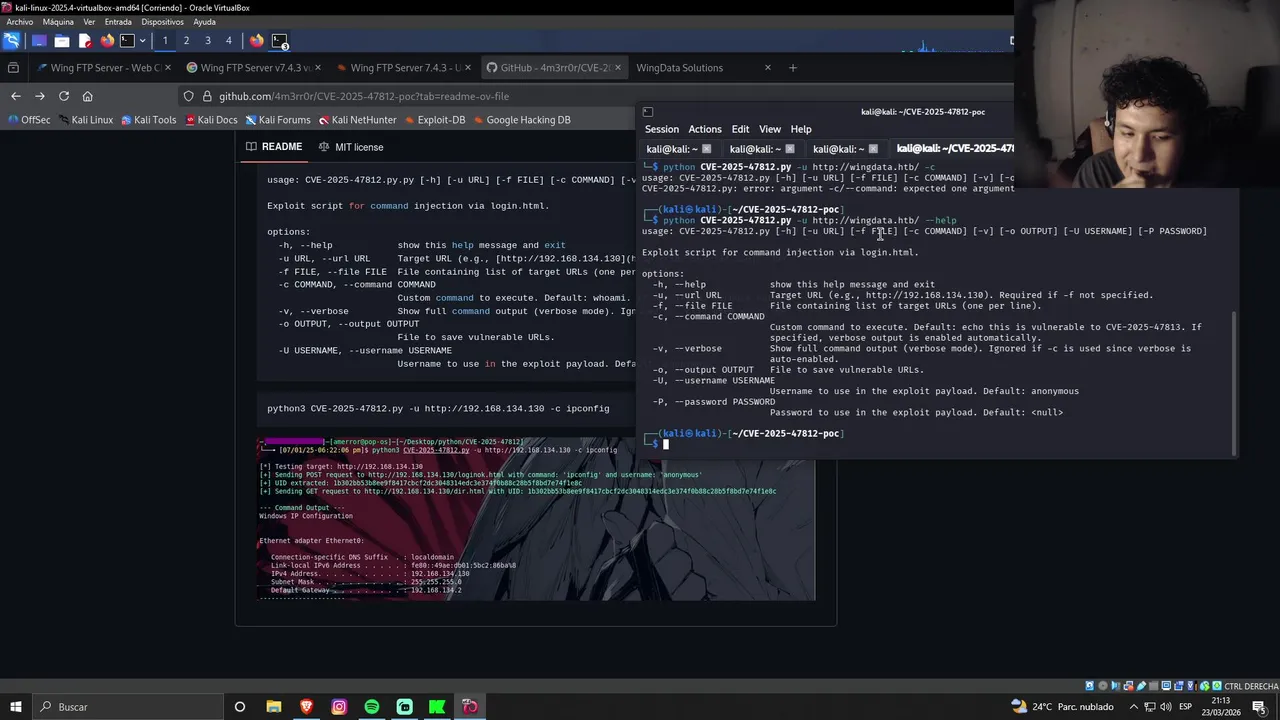
Task: Select the README tab on GitHub
Action: point(274,147)
